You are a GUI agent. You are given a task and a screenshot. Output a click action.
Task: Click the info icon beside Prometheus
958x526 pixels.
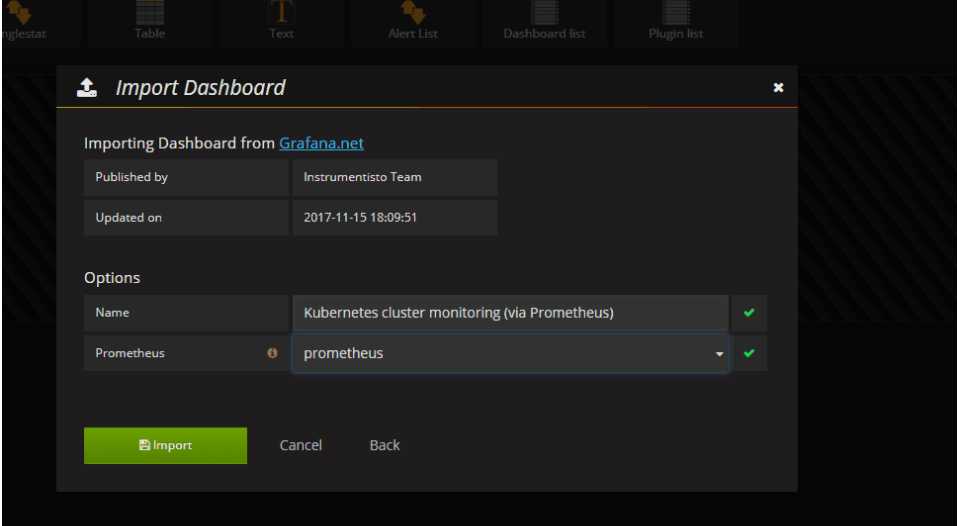(272, 353)
